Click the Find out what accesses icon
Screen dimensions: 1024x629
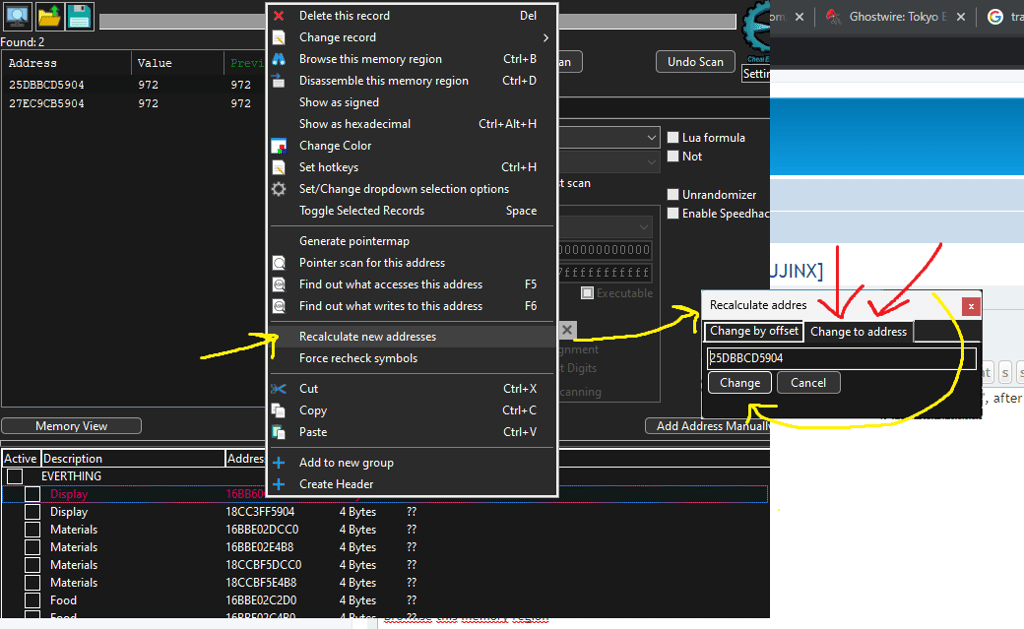[x=279, y=284]
